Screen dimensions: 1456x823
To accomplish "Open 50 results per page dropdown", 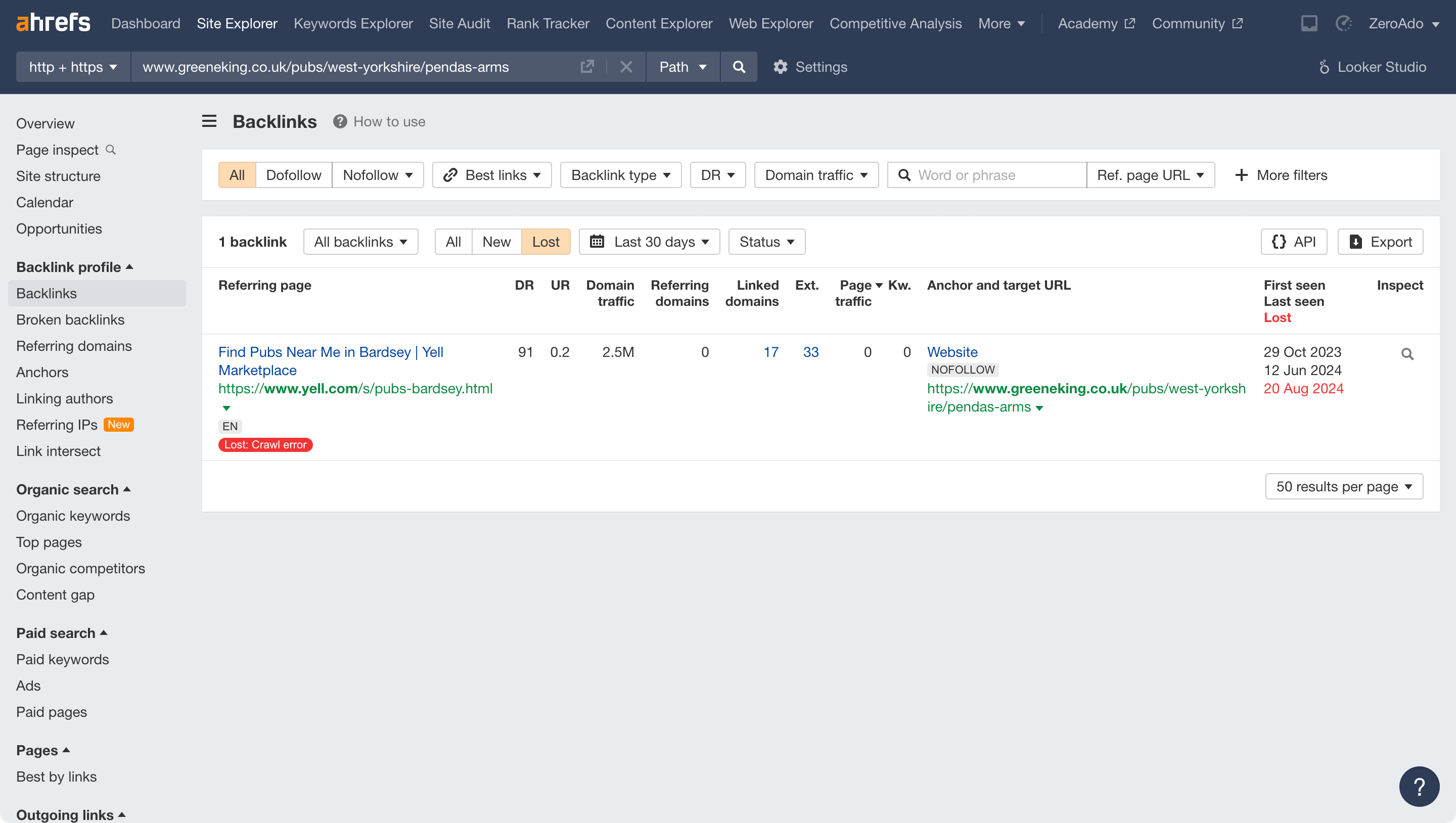I will click(1344, 487).
